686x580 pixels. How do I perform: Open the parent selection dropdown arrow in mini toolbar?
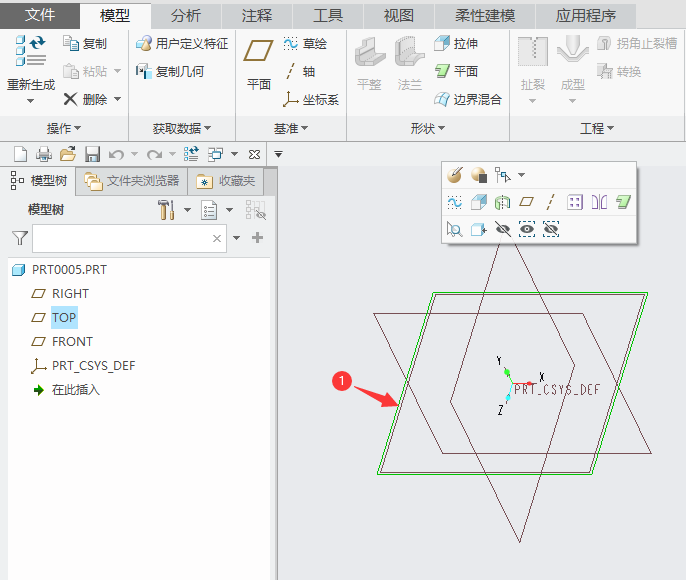(x=521, y=175)
